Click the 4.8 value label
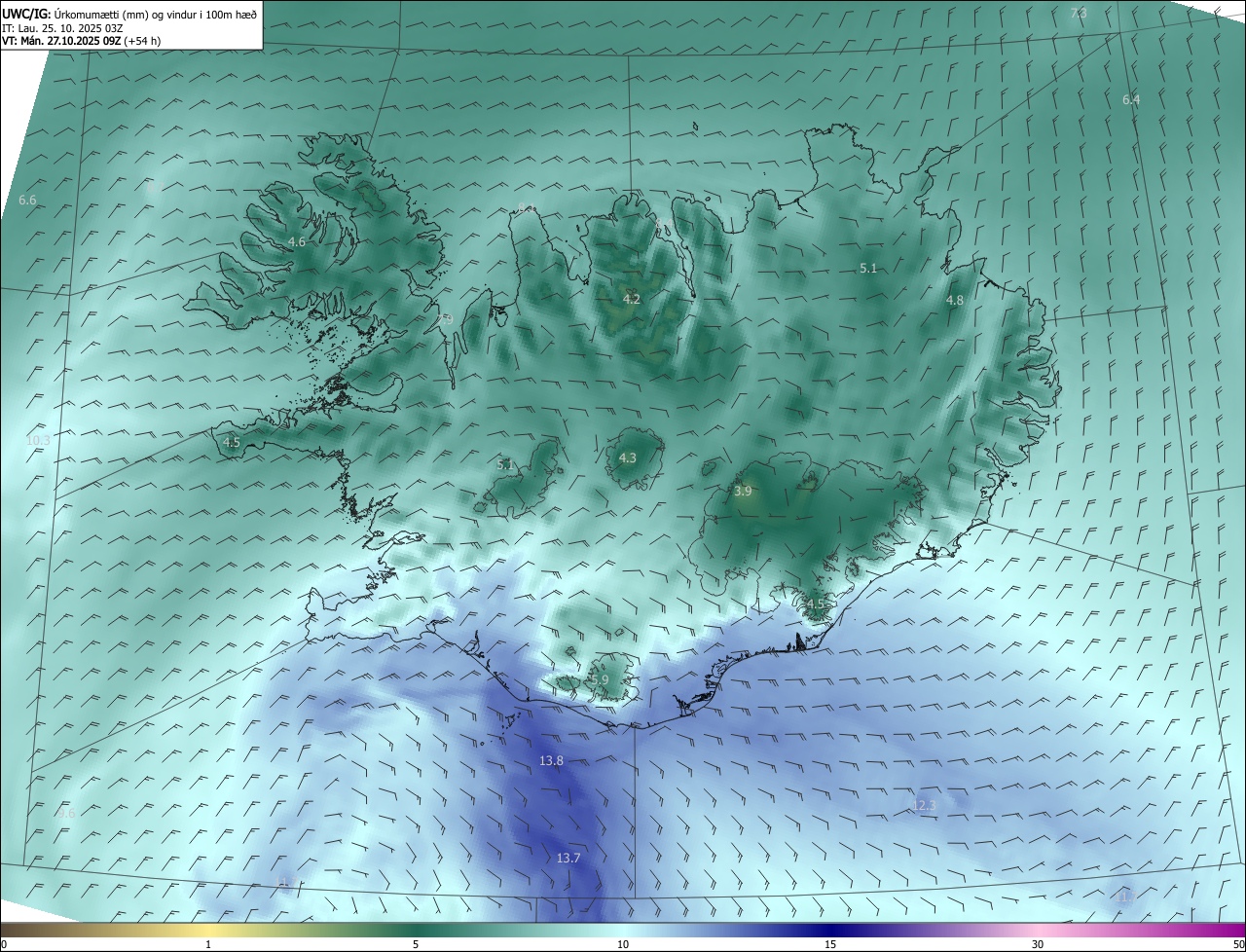 (955, 300)
